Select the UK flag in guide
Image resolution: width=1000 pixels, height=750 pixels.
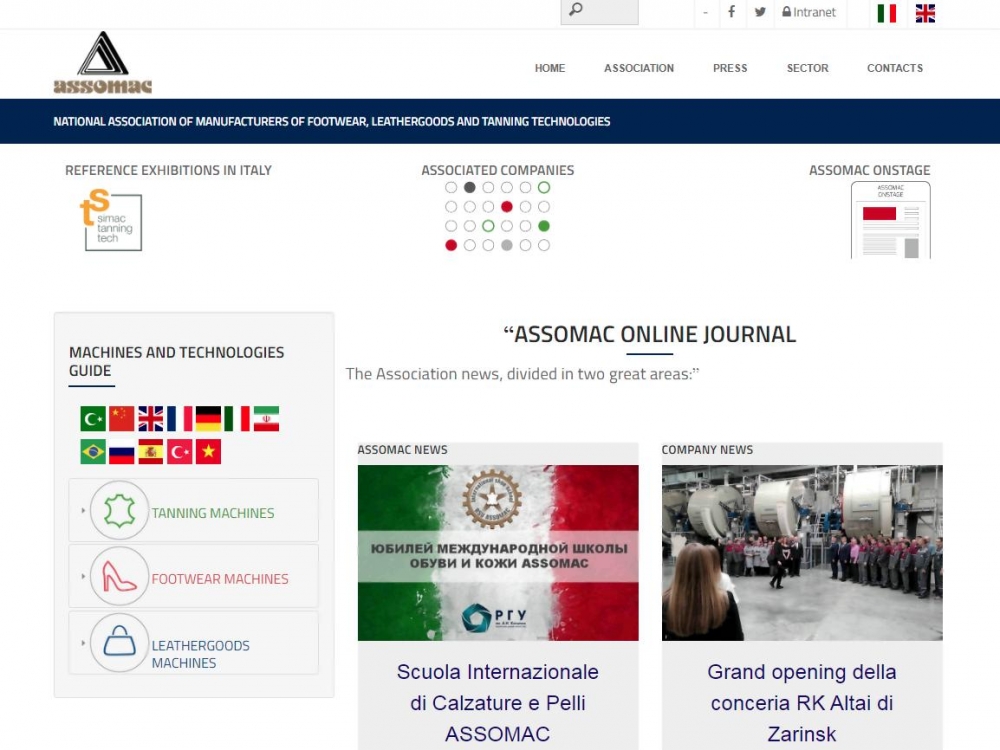pos(151,419)
